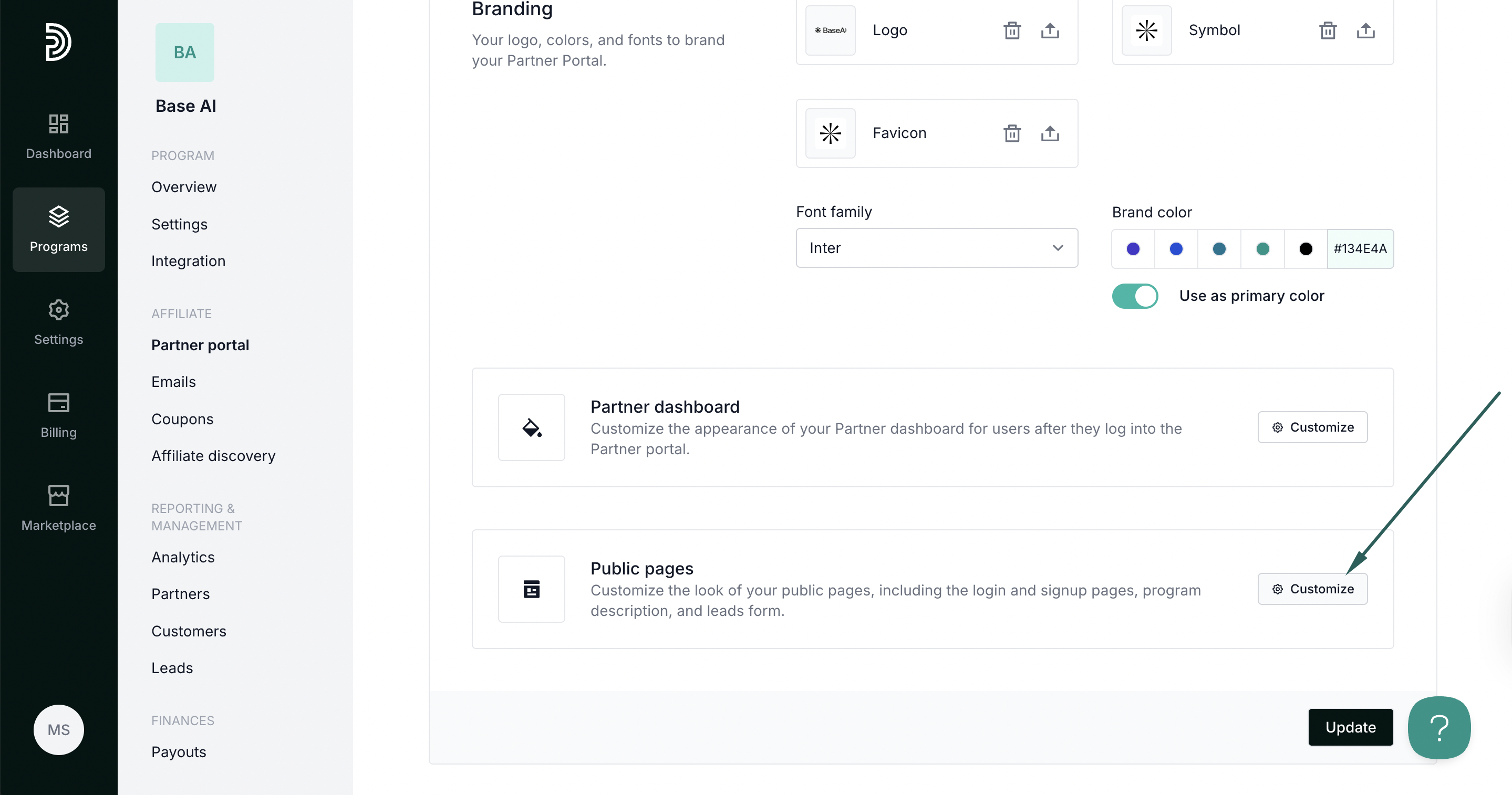Click the Public pages layout icon

tap(531, 589)
